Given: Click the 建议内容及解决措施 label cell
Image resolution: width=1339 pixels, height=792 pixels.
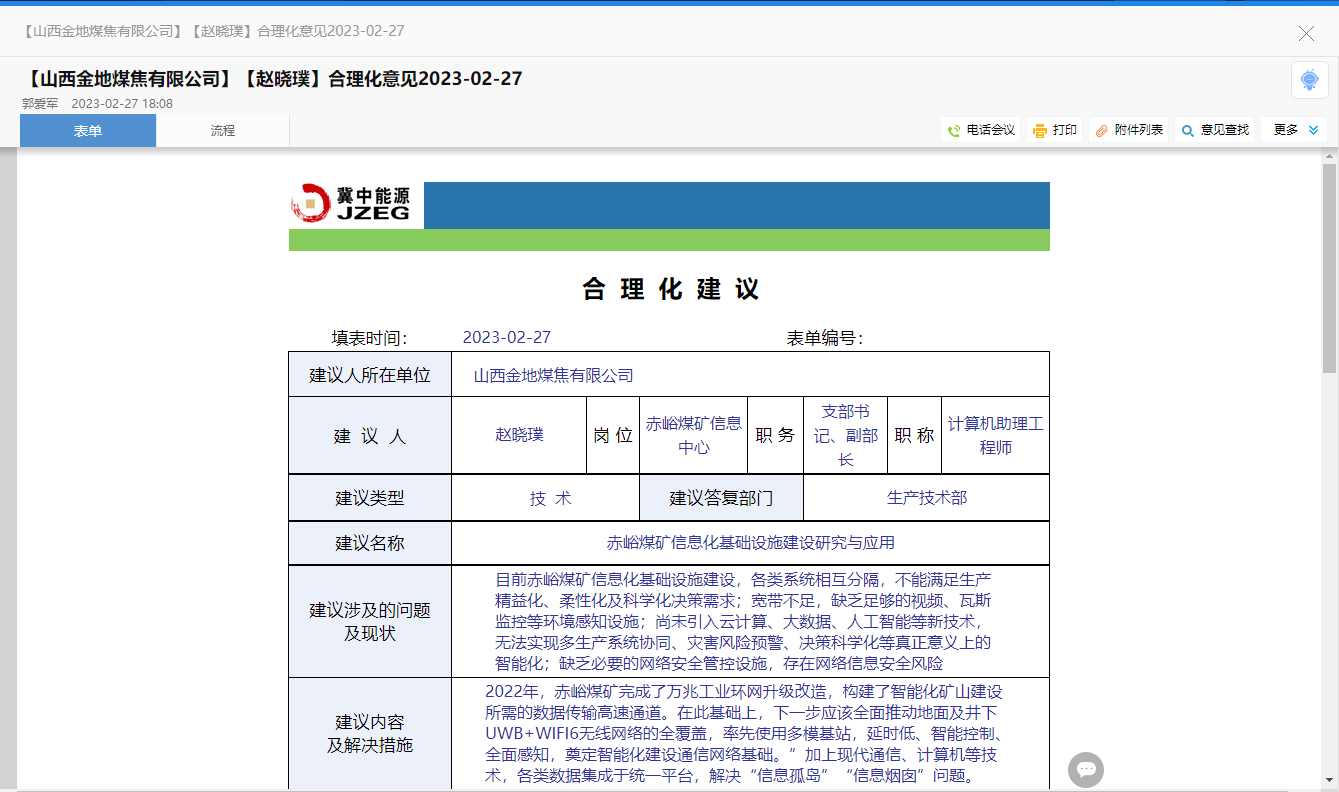Looking at the screenshot, I should click(370, 734).
